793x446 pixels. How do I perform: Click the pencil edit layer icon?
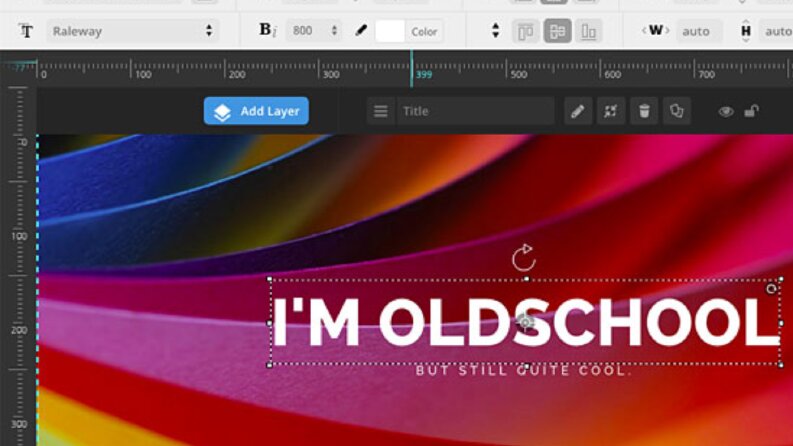point(578,111)
